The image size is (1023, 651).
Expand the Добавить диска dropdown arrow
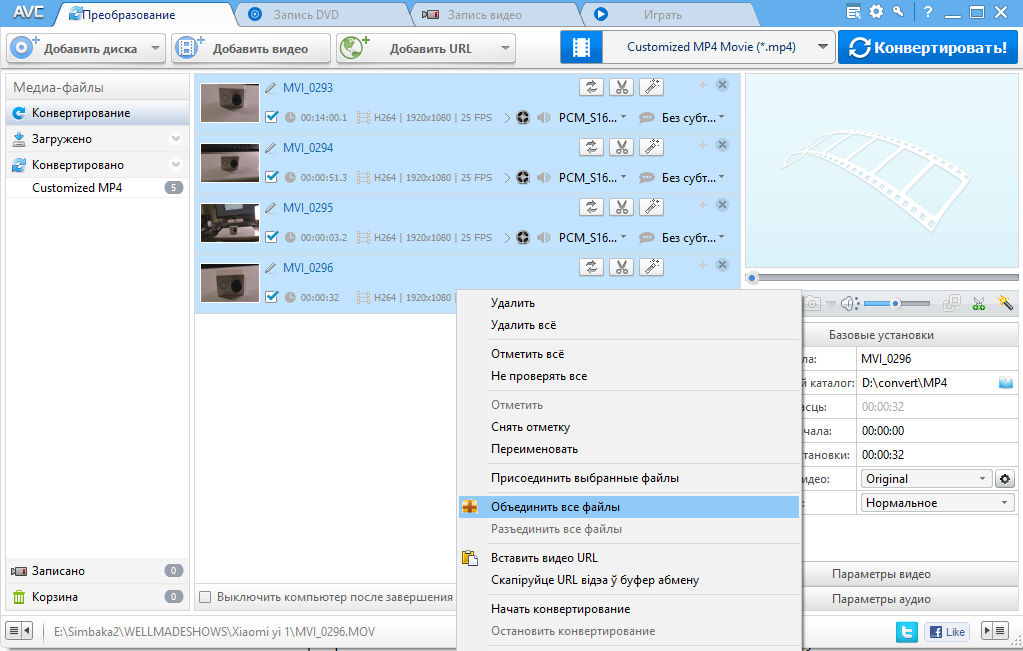[x=155, y=48]
